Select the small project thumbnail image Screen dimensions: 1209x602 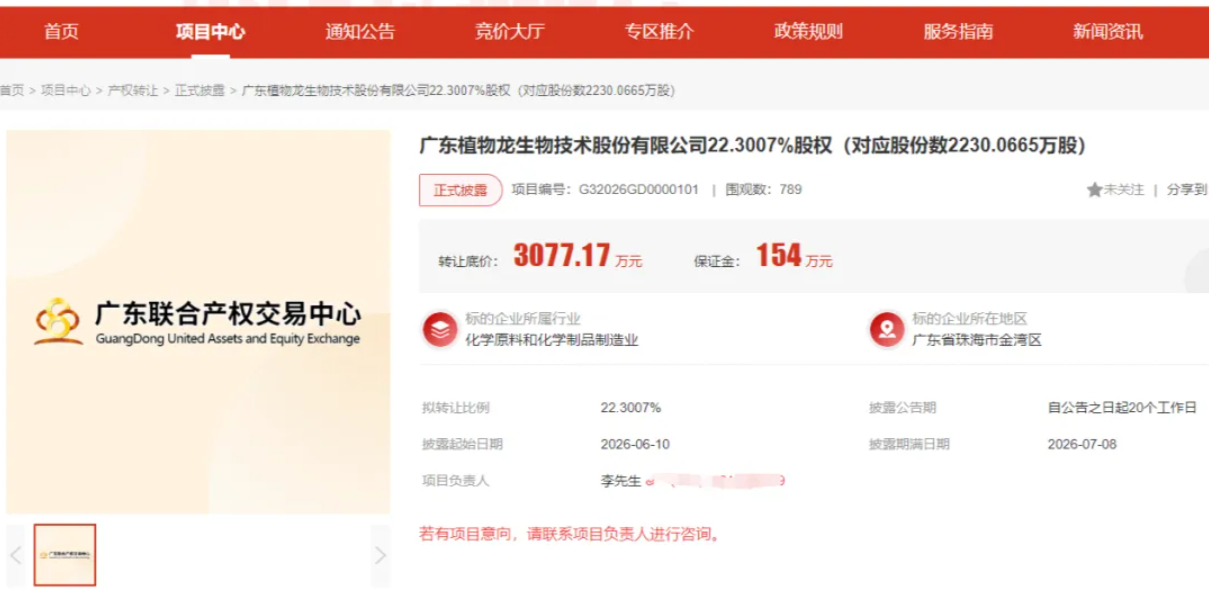point(65,555)
